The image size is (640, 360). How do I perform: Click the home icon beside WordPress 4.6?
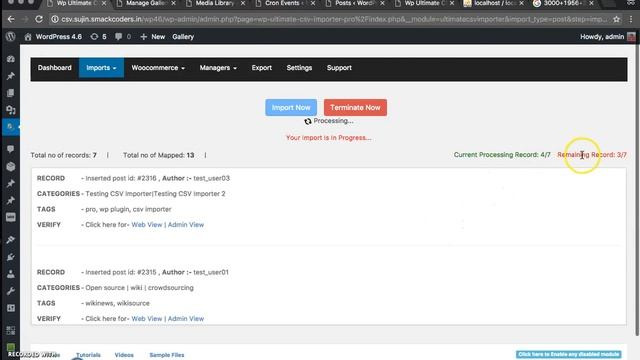[x=28, y=37]
